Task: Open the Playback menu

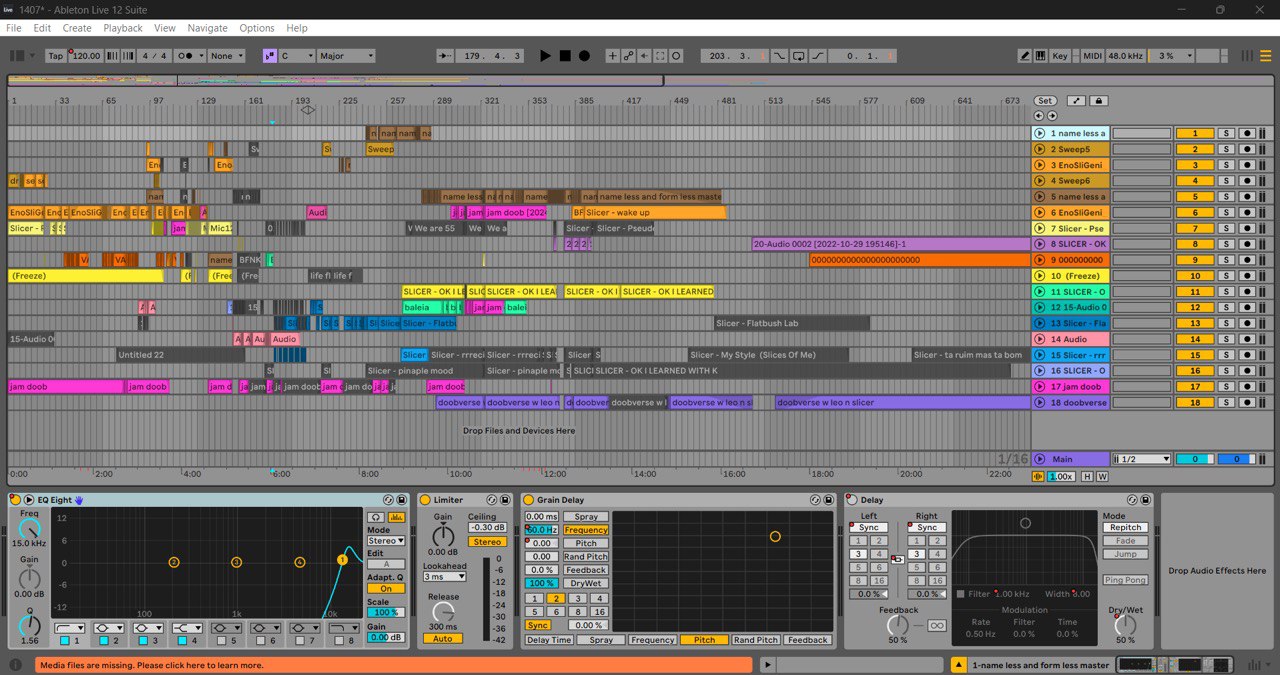Action: pyautogui.click(x=123, y=28)
